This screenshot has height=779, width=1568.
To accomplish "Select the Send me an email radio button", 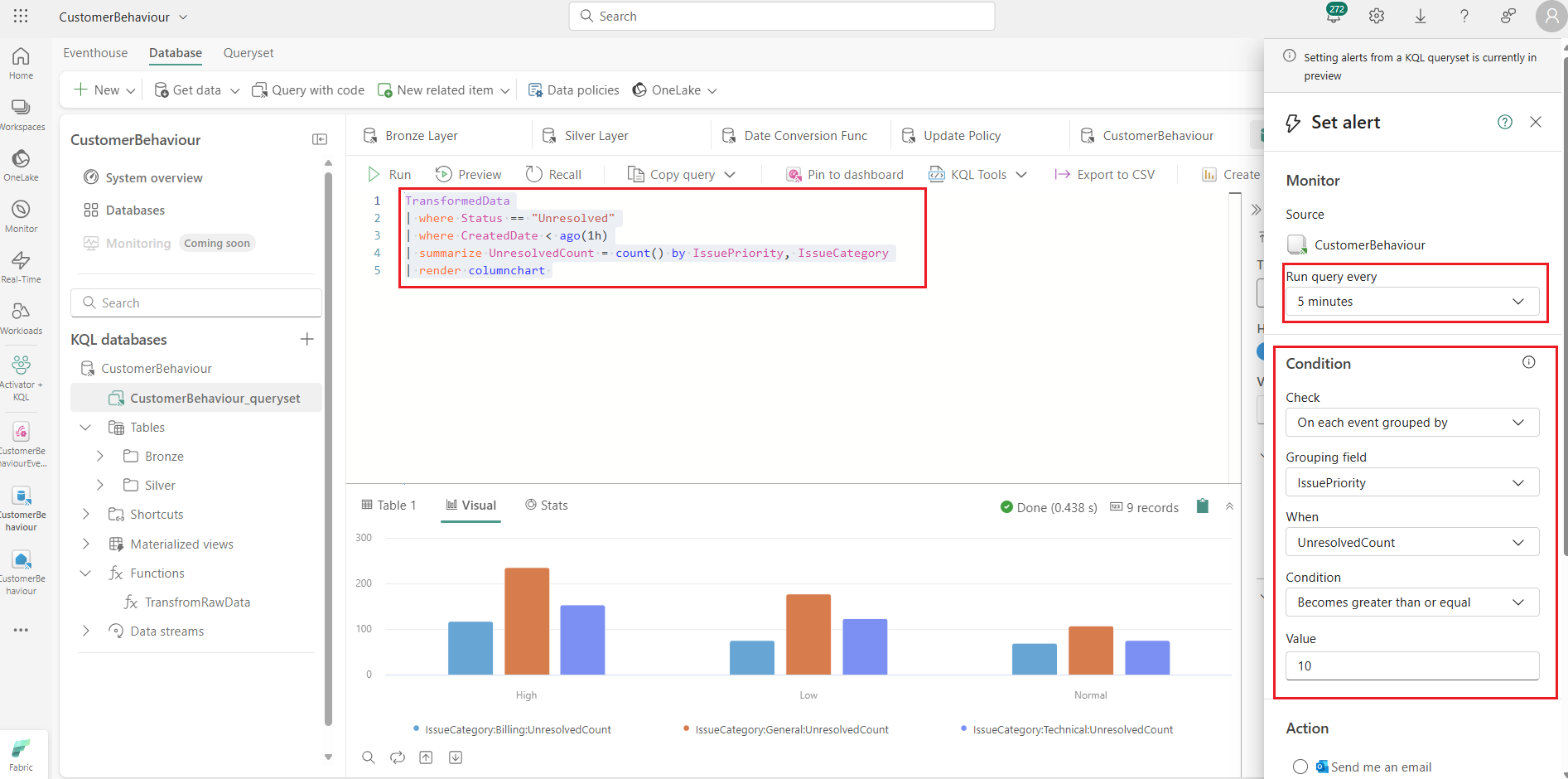I will click(1300, 767).
